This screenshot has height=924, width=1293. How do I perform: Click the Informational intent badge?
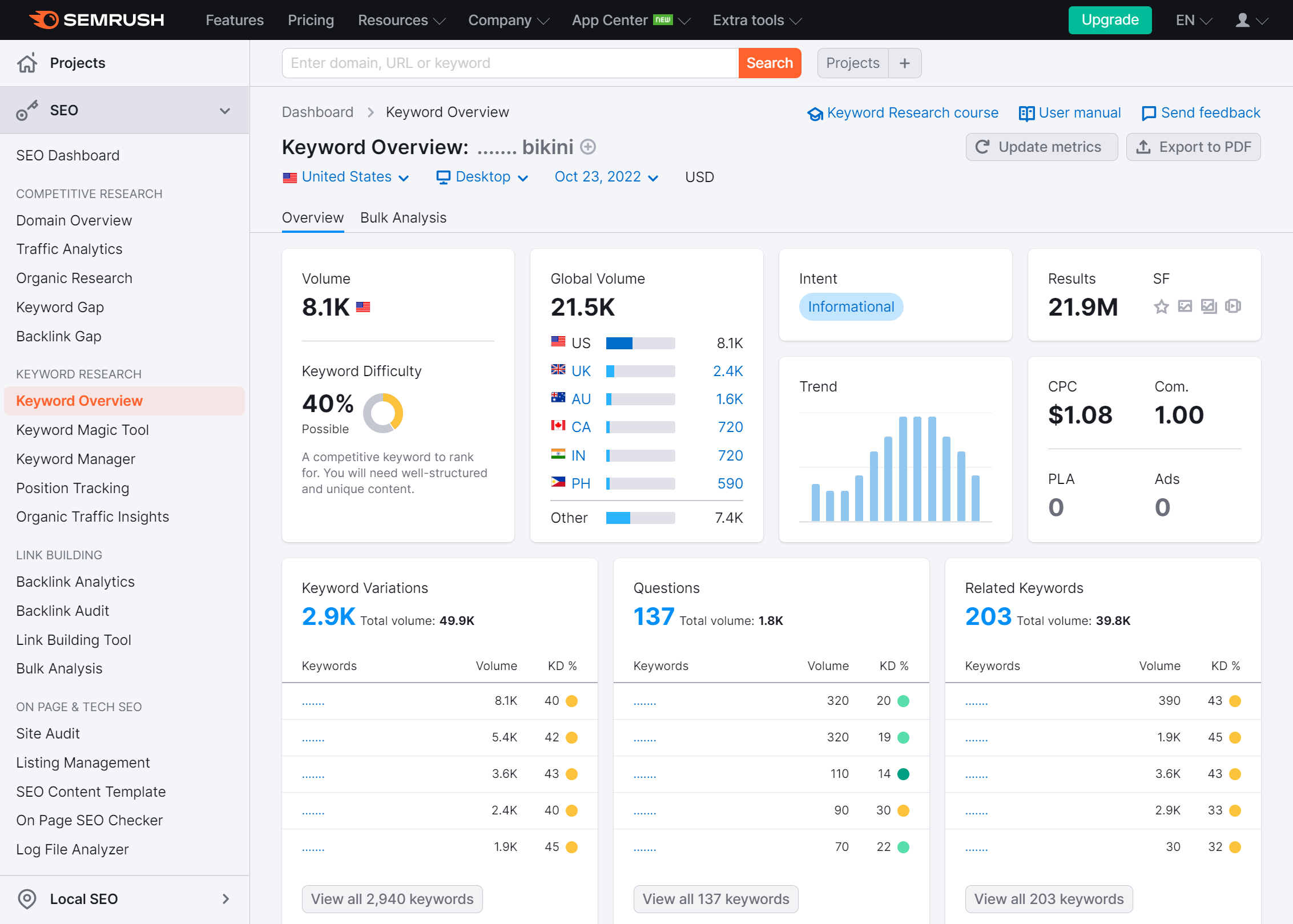coord(851,307)
